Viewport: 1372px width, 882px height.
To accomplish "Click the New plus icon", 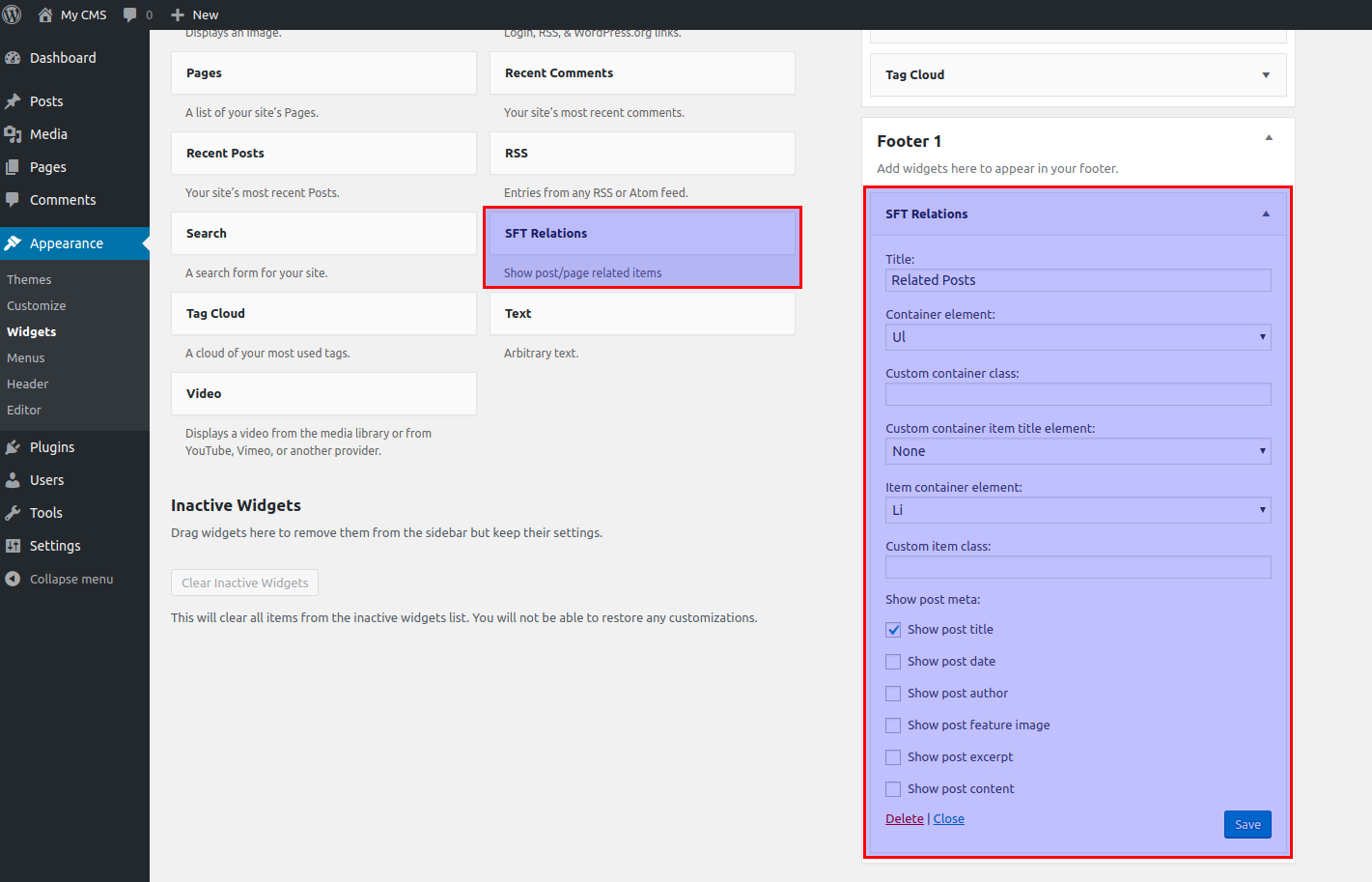I will click(178, 14).
